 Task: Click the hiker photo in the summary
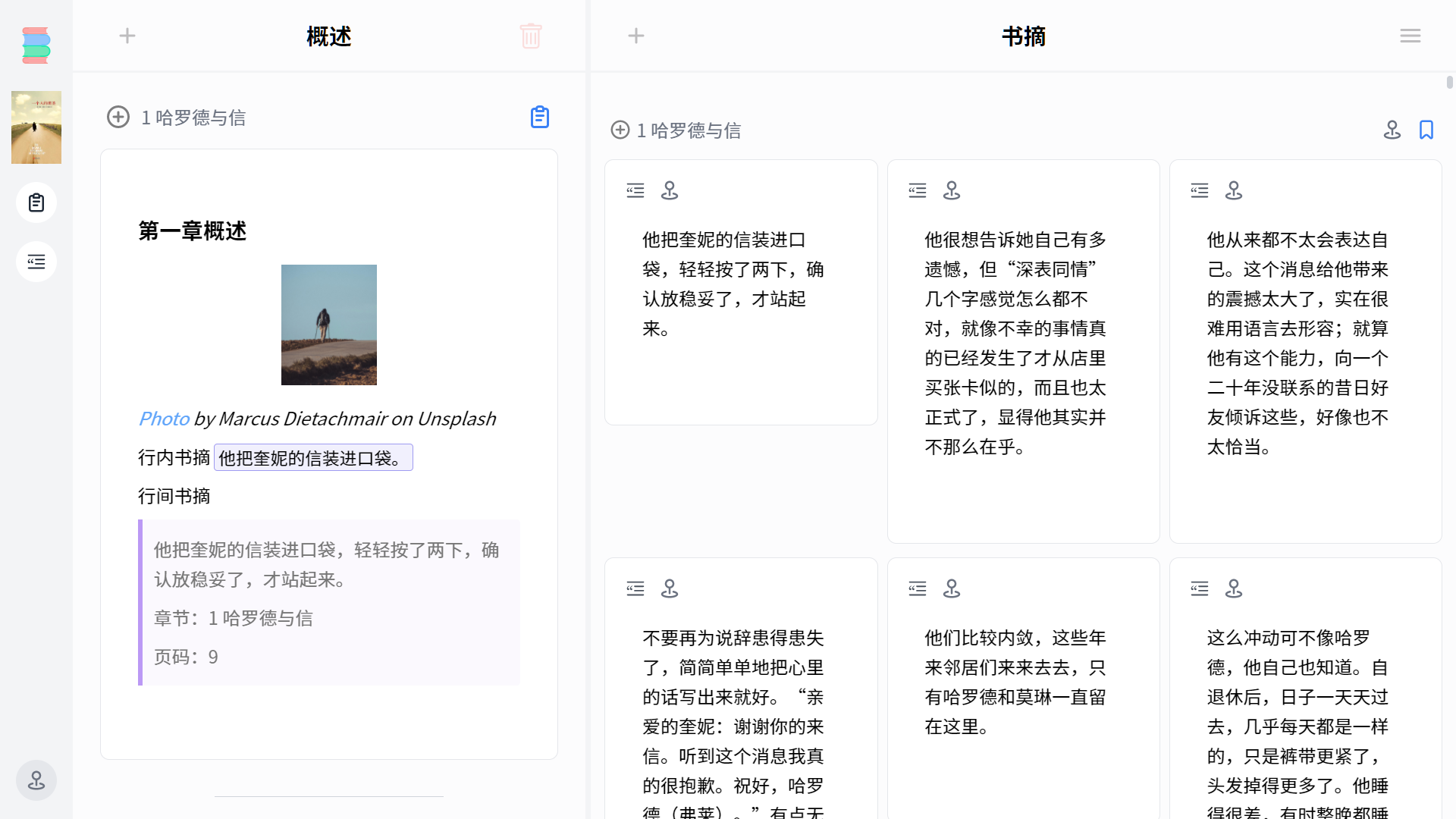click(x=329, y=325)
